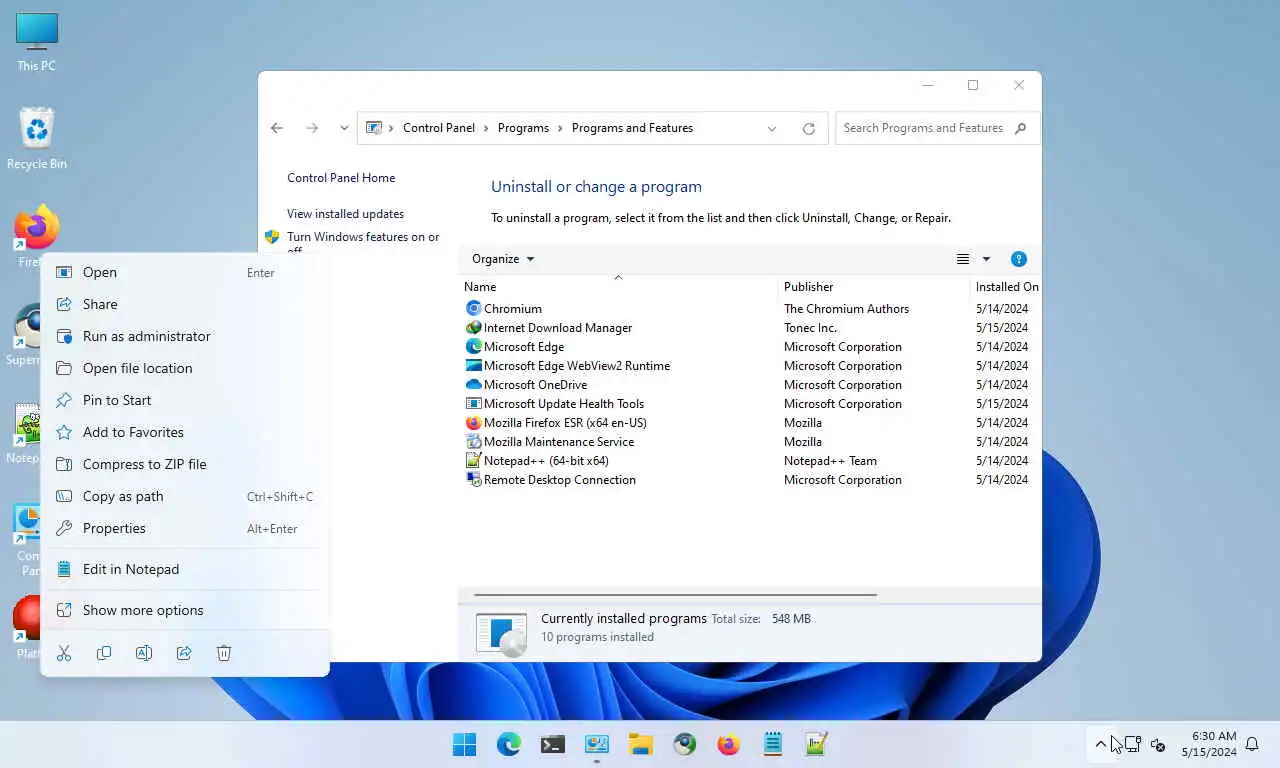Click the Cut icon in context menu
1280x768 pixels.
tap(64, 653)
